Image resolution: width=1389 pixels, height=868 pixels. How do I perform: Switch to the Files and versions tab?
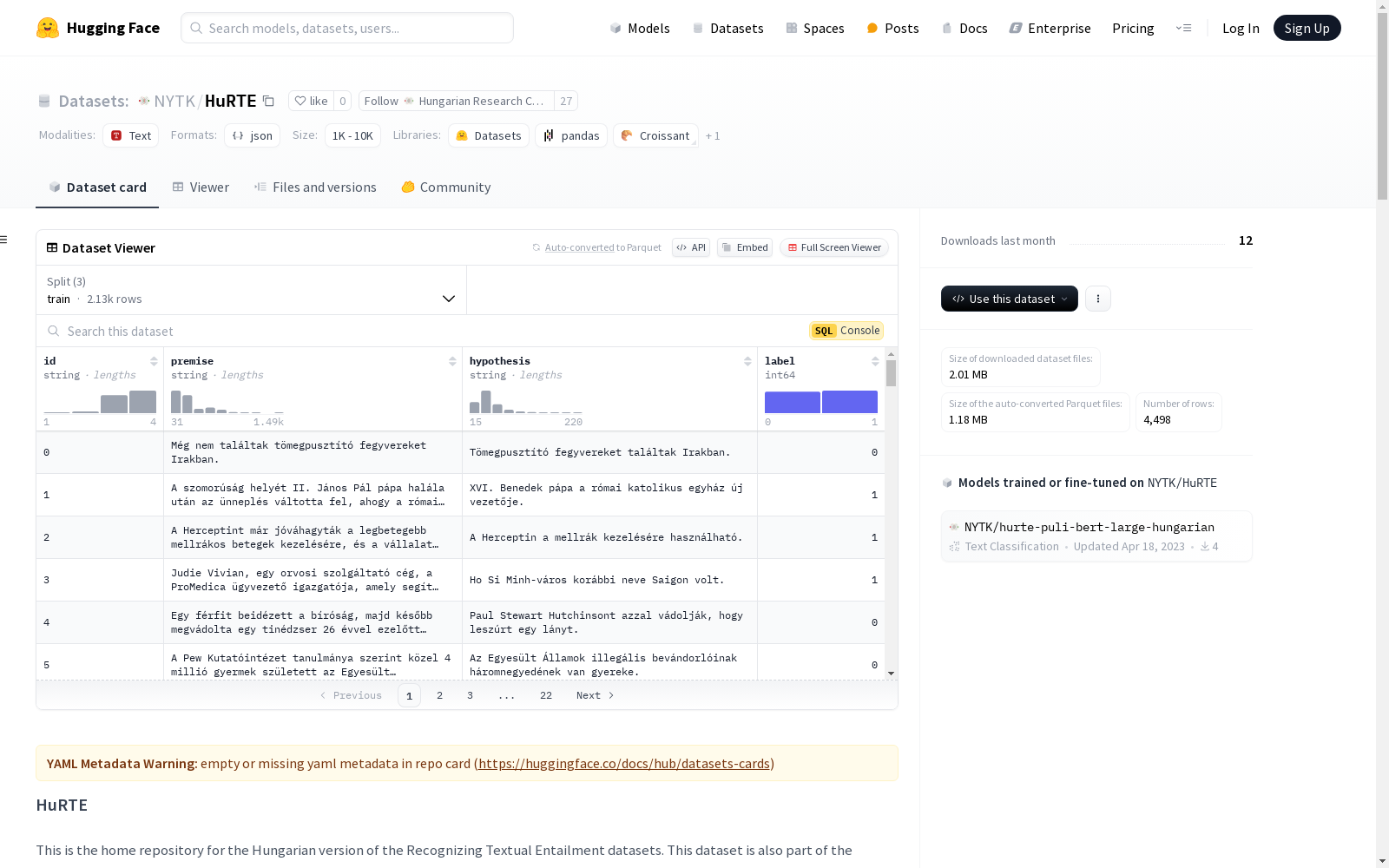[315, 187]
